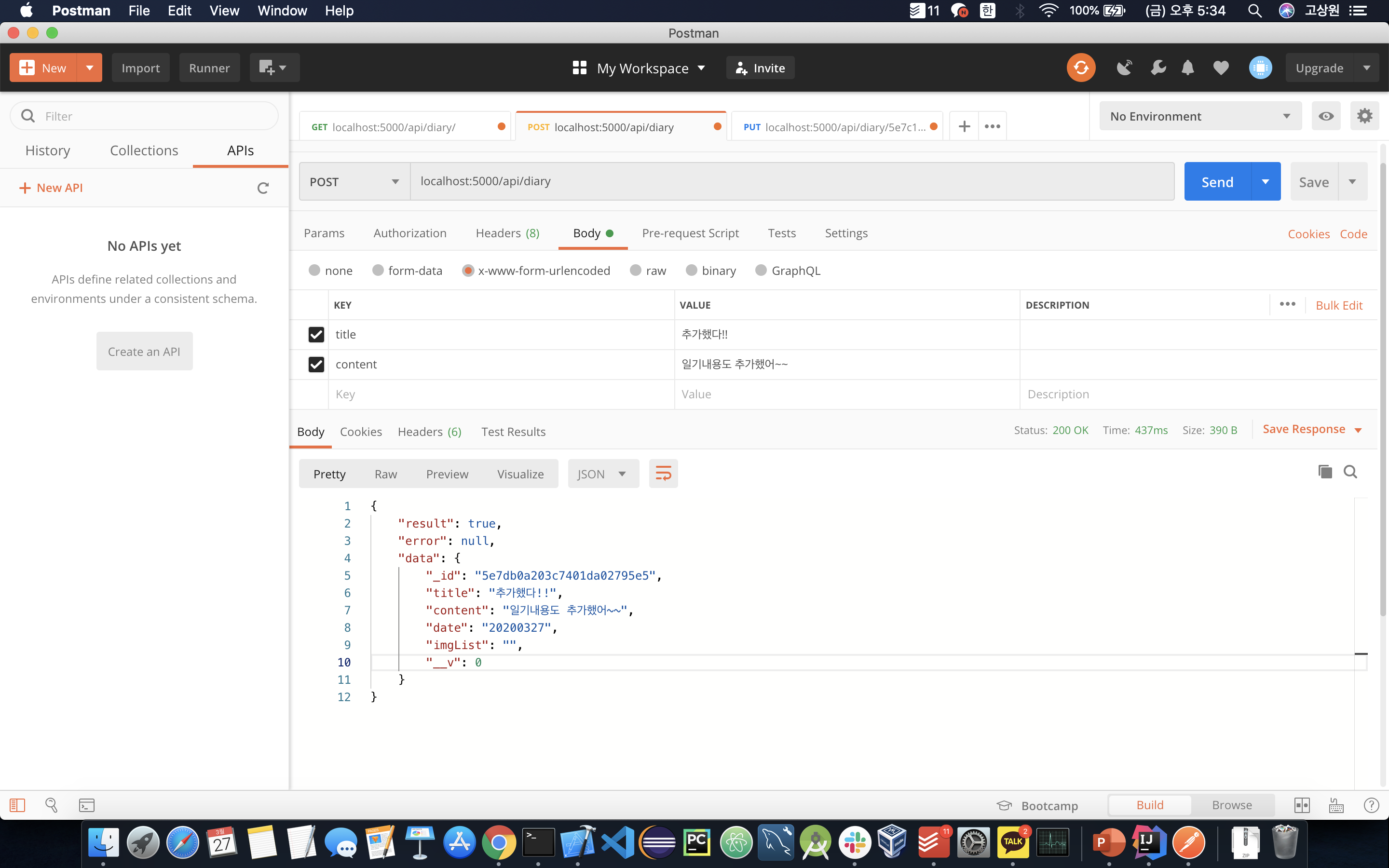Click the empty Key input cell
The image size is (1389, 868).
[501, 394]
